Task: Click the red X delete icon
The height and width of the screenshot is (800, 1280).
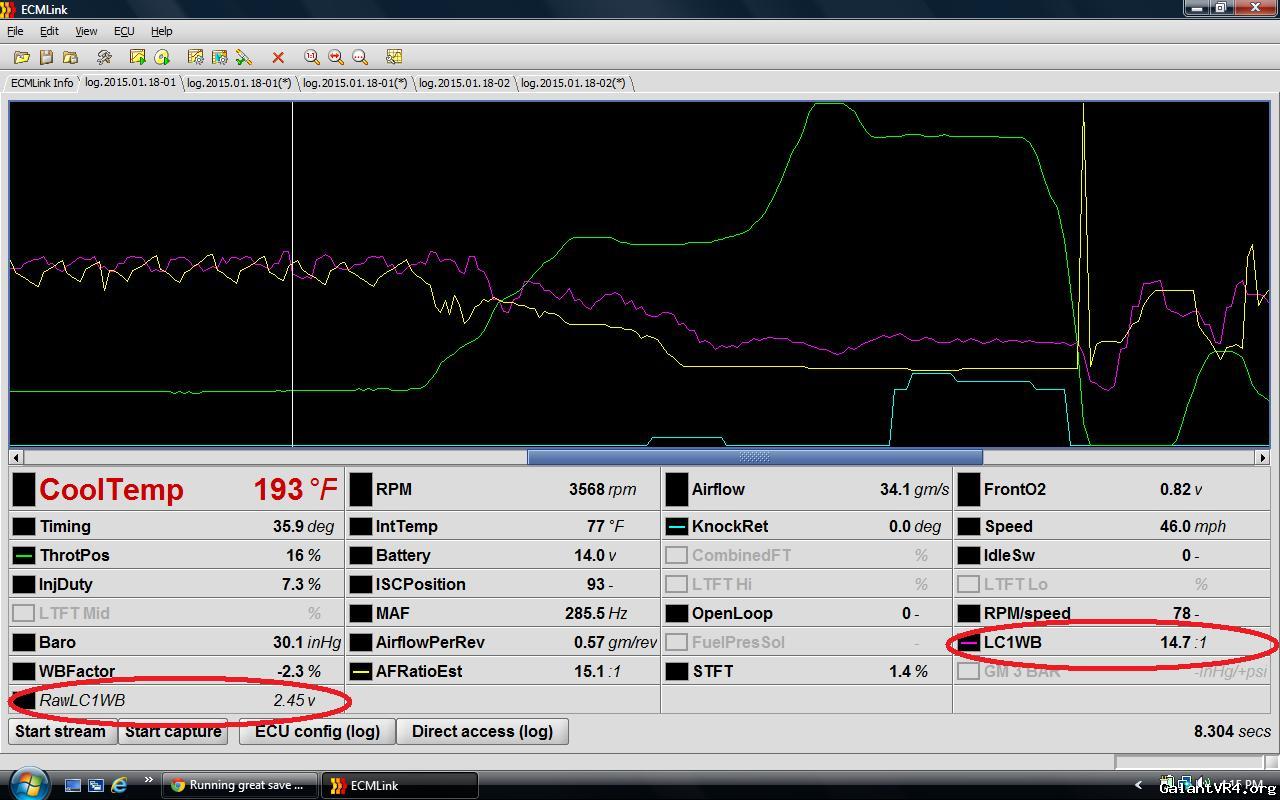Action: pos(278,58)
